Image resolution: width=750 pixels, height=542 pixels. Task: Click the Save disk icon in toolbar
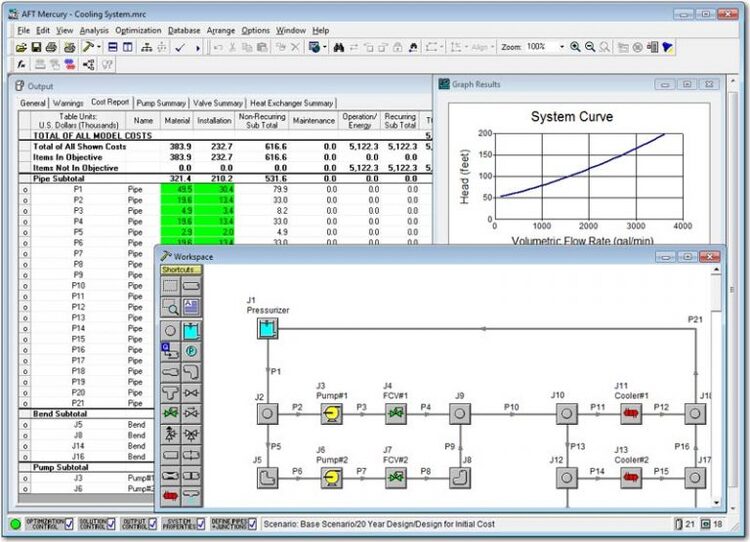(x=37, y=47)
